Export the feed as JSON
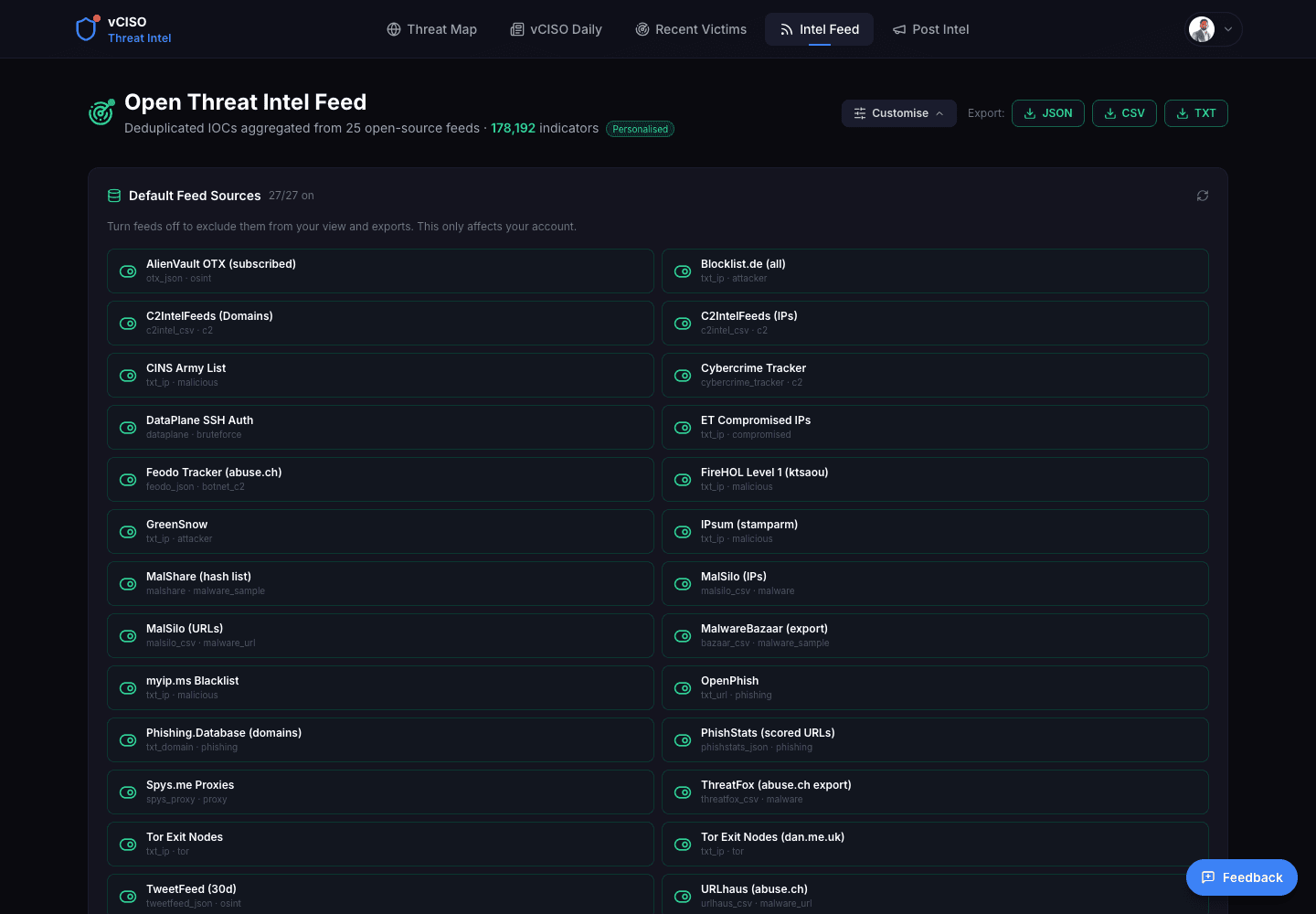The image size is (1316, 914). coord(1048,113)
